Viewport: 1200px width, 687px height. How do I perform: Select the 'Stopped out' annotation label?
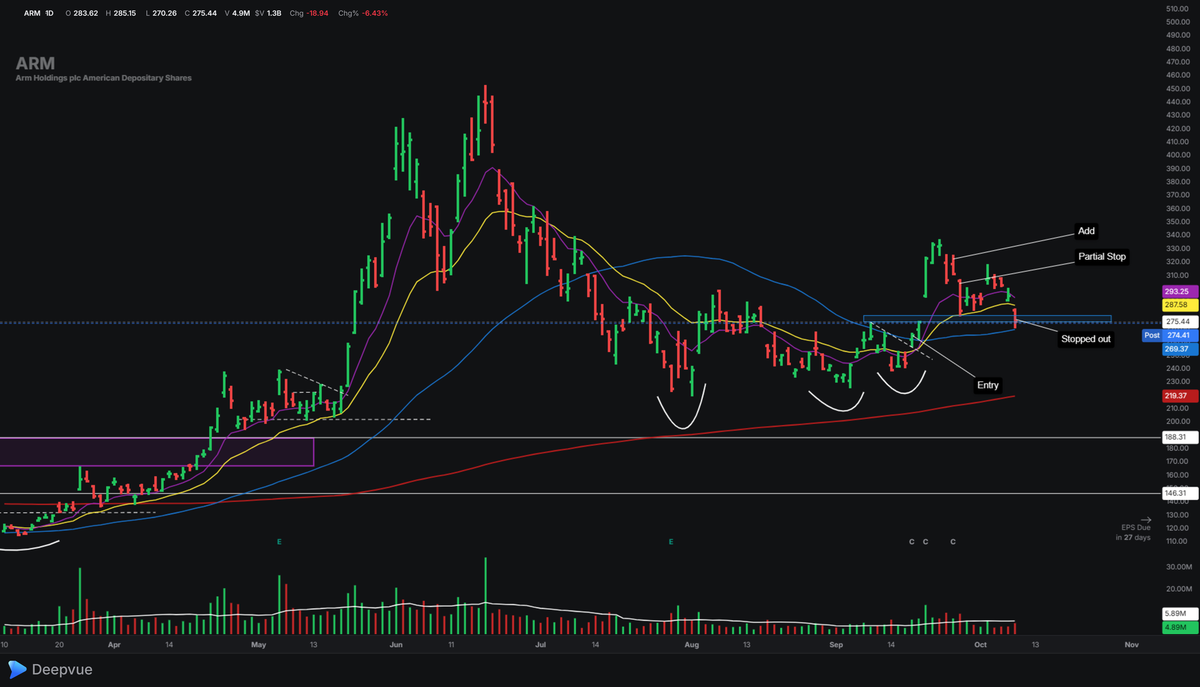coord(1086,339)
